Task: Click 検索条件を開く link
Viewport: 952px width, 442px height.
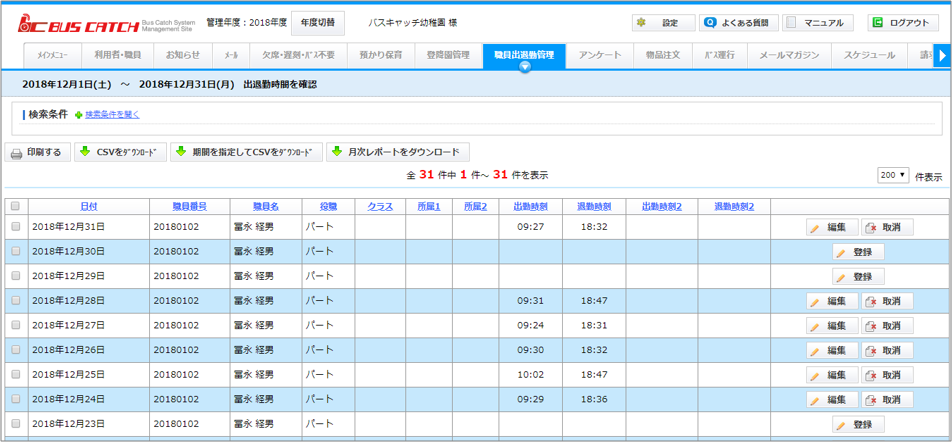Action: pyautogui.click(x=112, y=114)
